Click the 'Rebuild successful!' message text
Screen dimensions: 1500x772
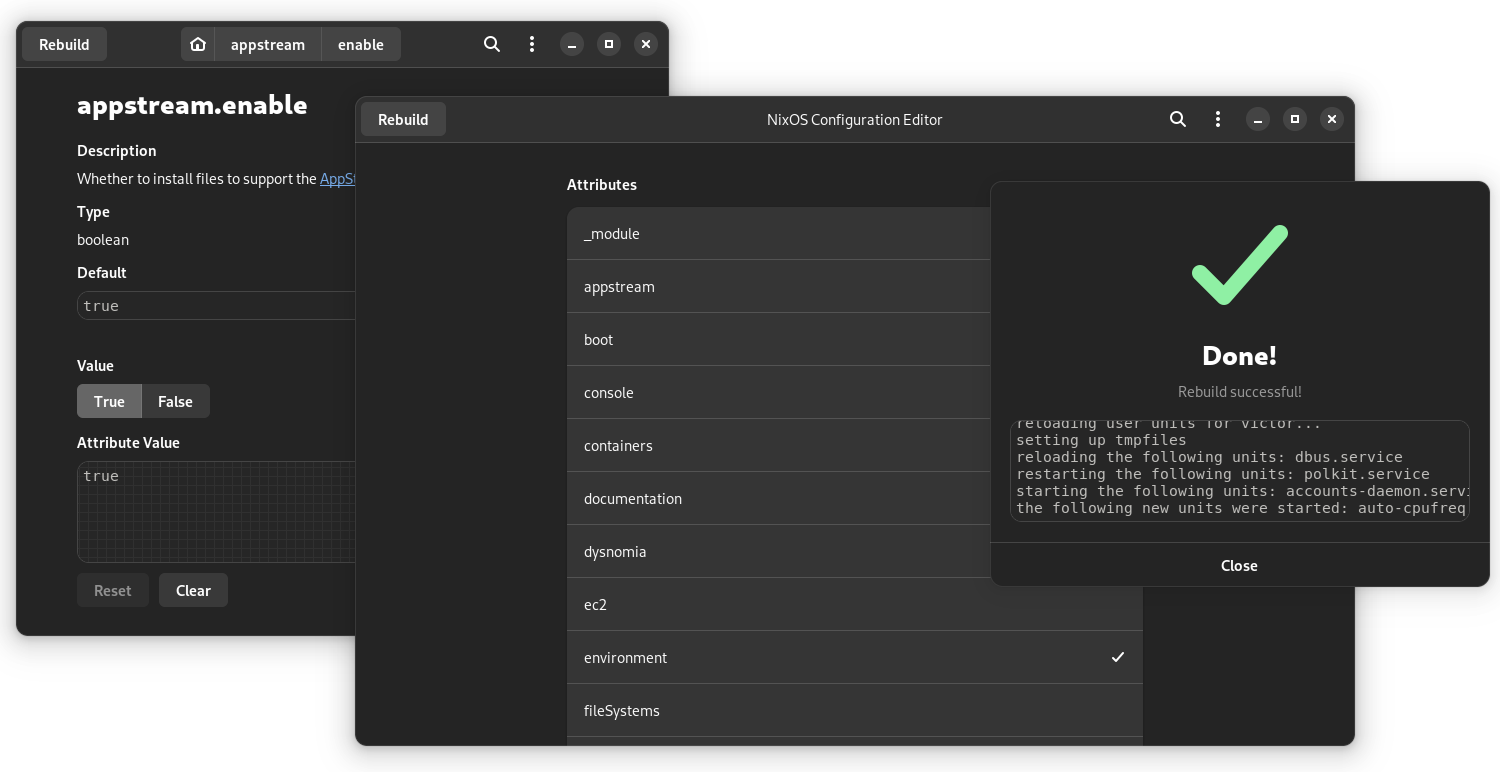tap(1239, 392)
